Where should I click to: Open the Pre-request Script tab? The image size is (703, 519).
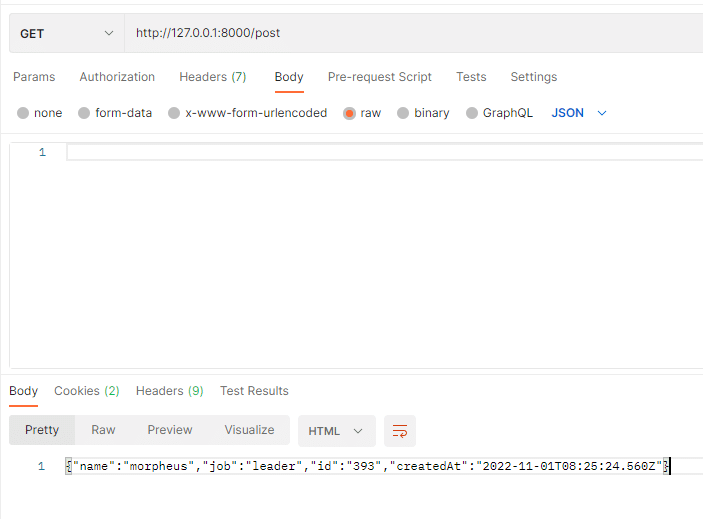click(x=380, y=77)
